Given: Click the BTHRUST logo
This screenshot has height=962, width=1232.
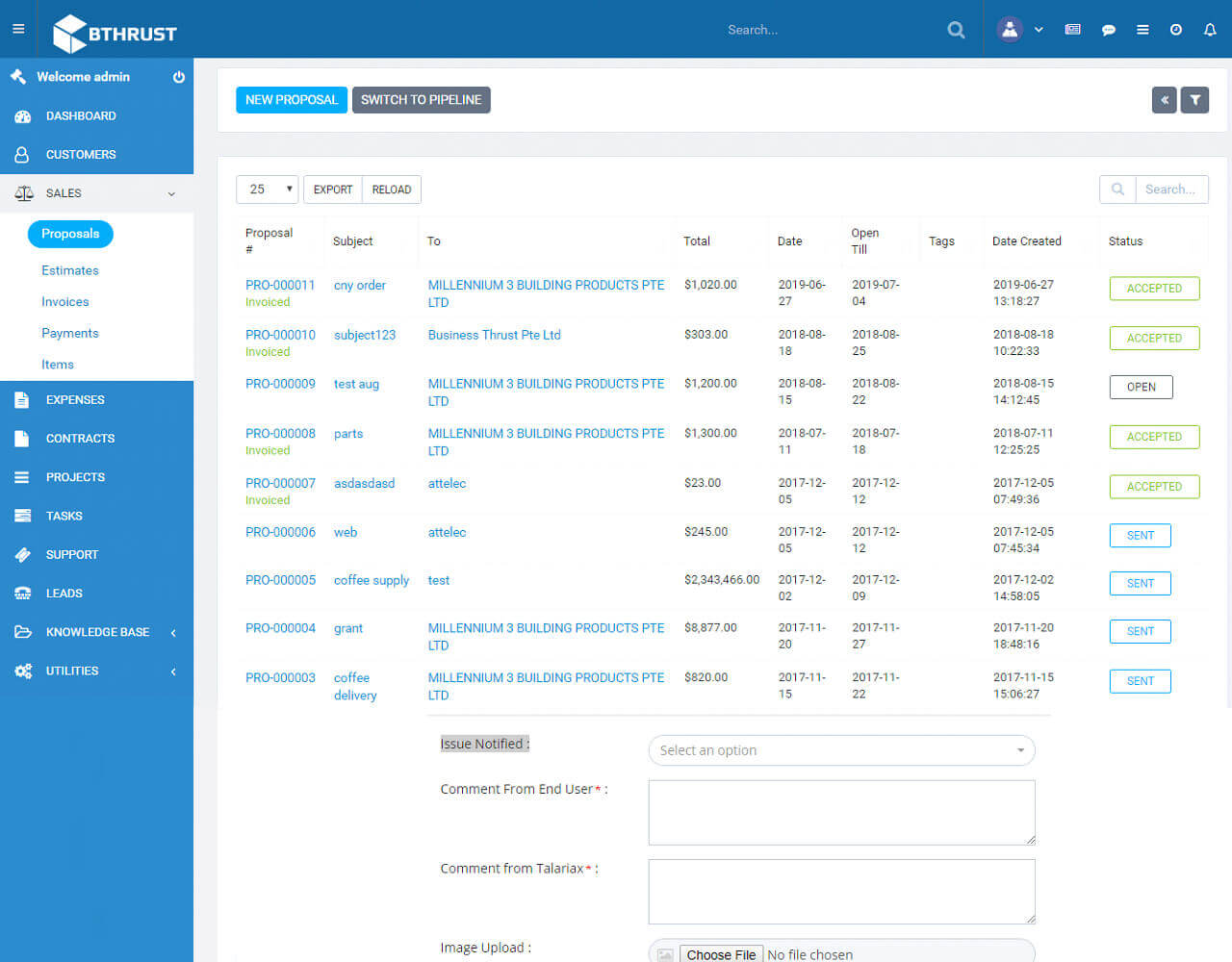Looking at the screenshot, I should click(115, 34).
